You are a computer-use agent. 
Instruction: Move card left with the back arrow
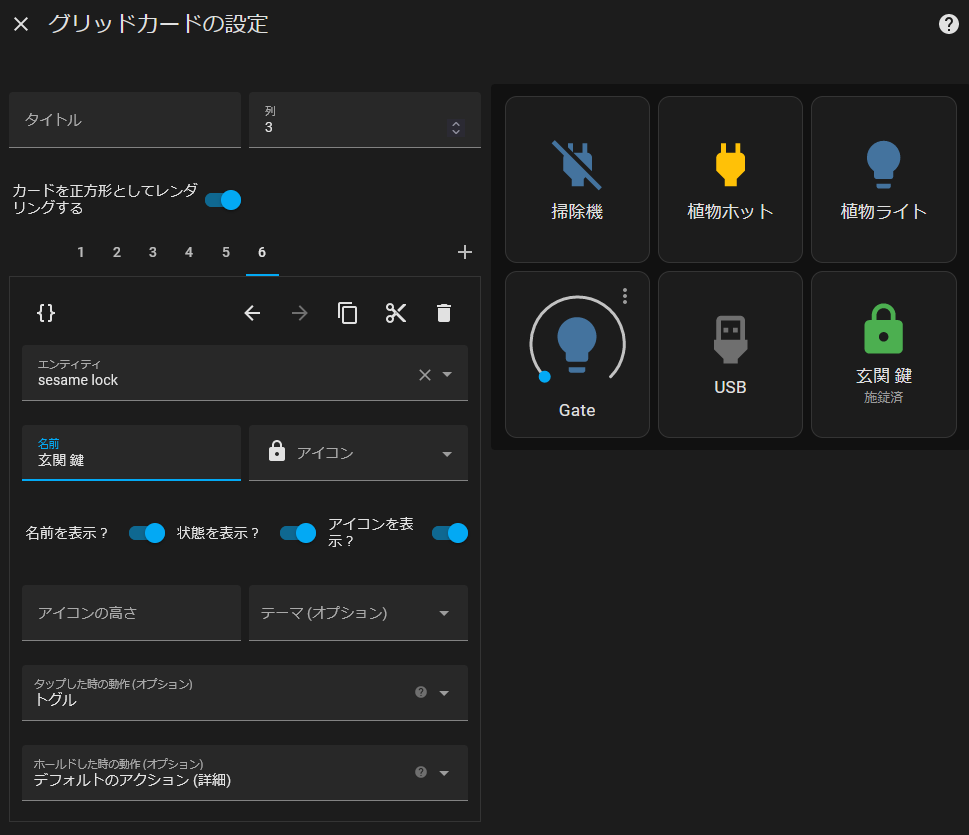click(x=252, y=313)
